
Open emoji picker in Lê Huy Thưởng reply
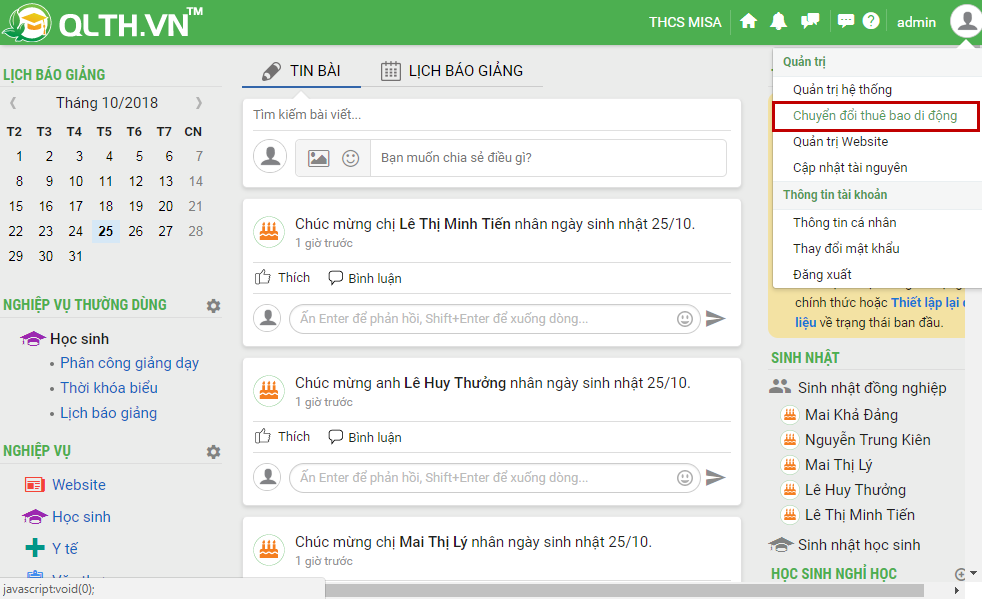coord(685,478)
